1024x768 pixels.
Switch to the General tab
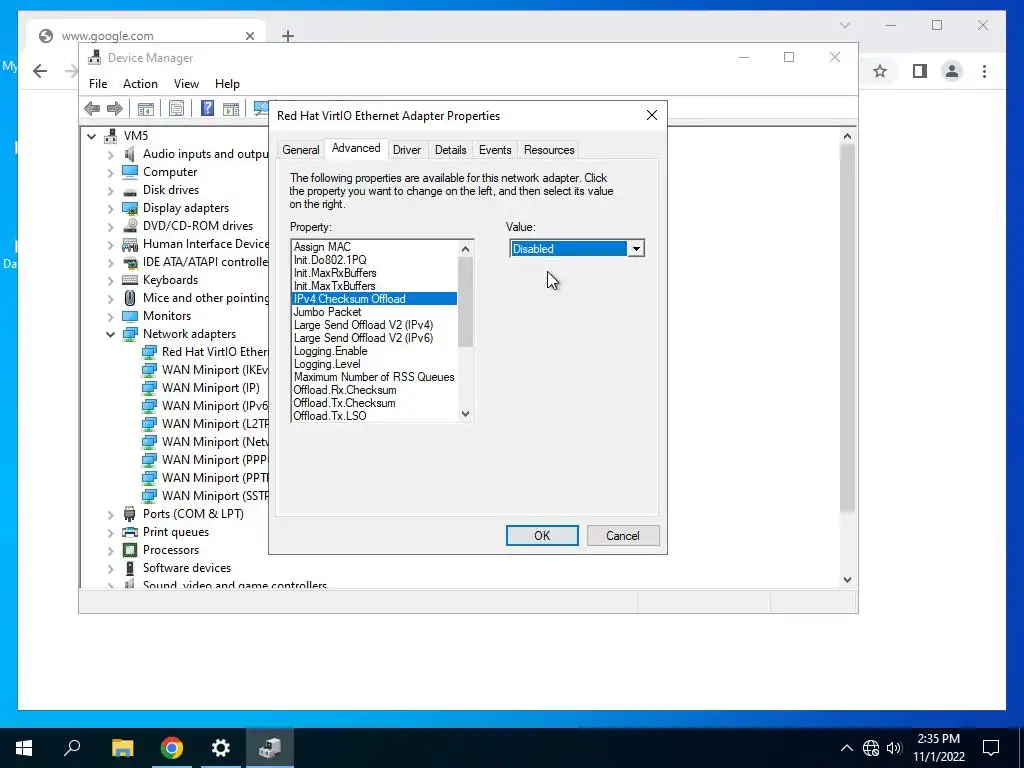[300, 150]
